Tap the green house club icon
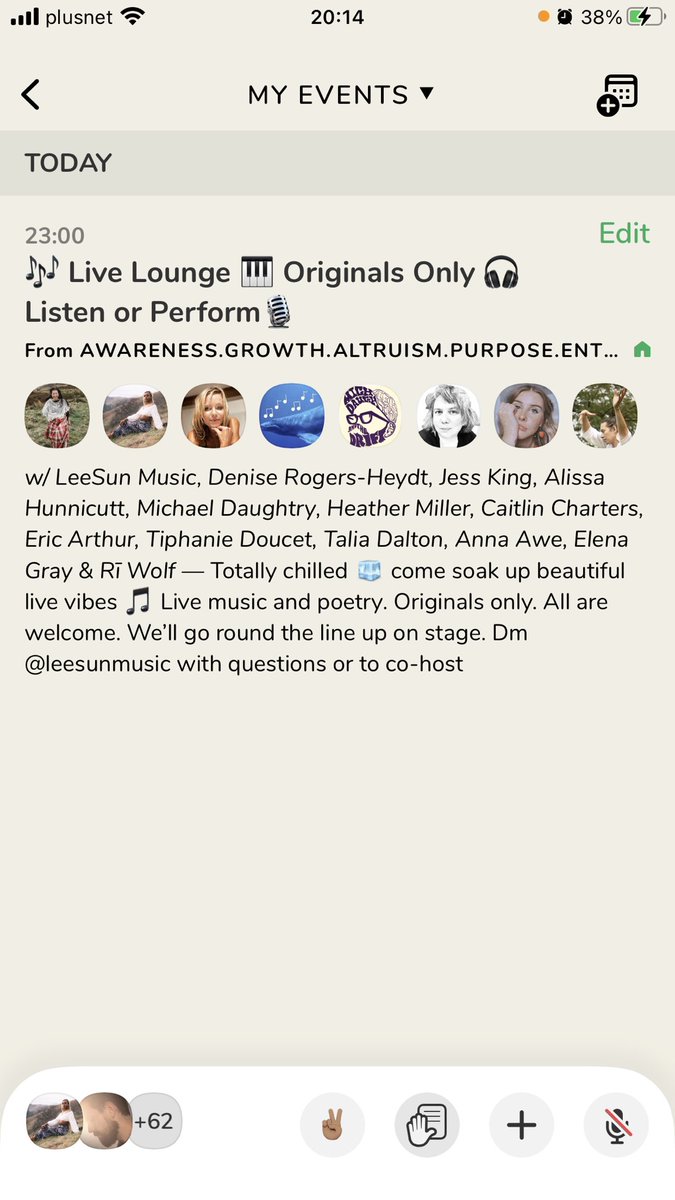The height and width of the screenshot is (1200, 675). click(x=642, y=350)
